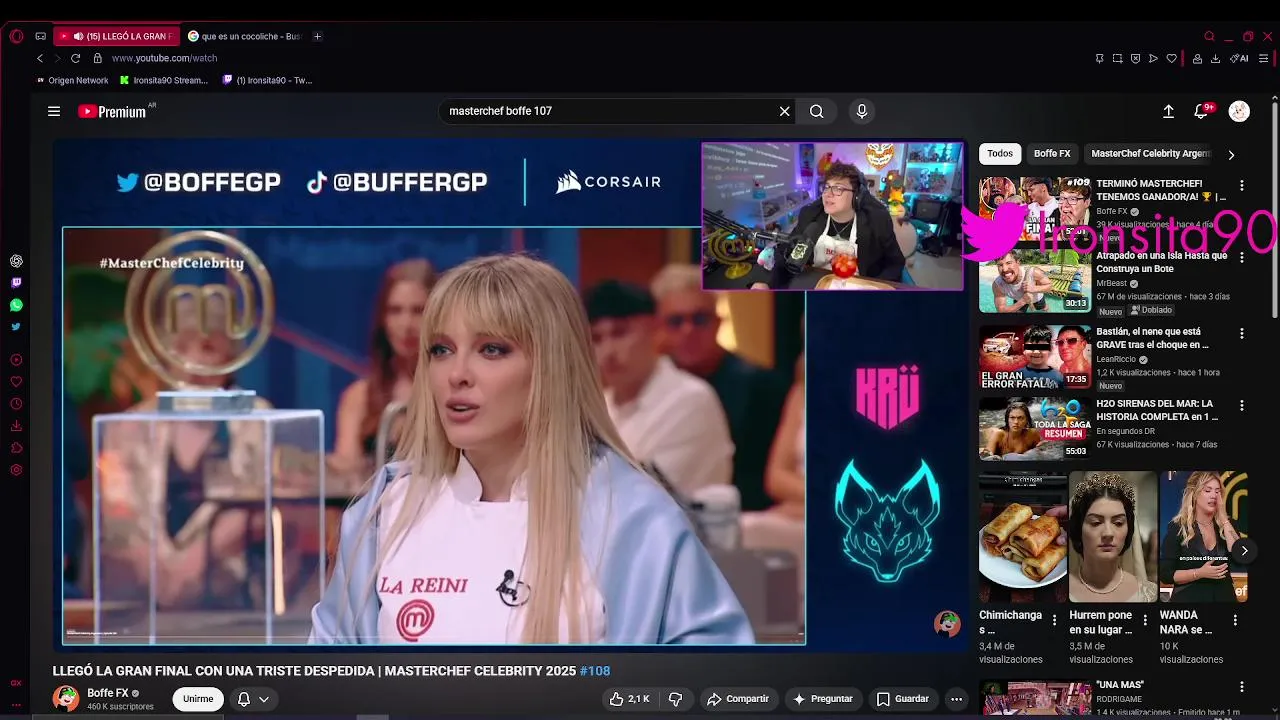Start voice search with microphone
This screenshot has height=720, width=1280.
(x=862, y=111)
